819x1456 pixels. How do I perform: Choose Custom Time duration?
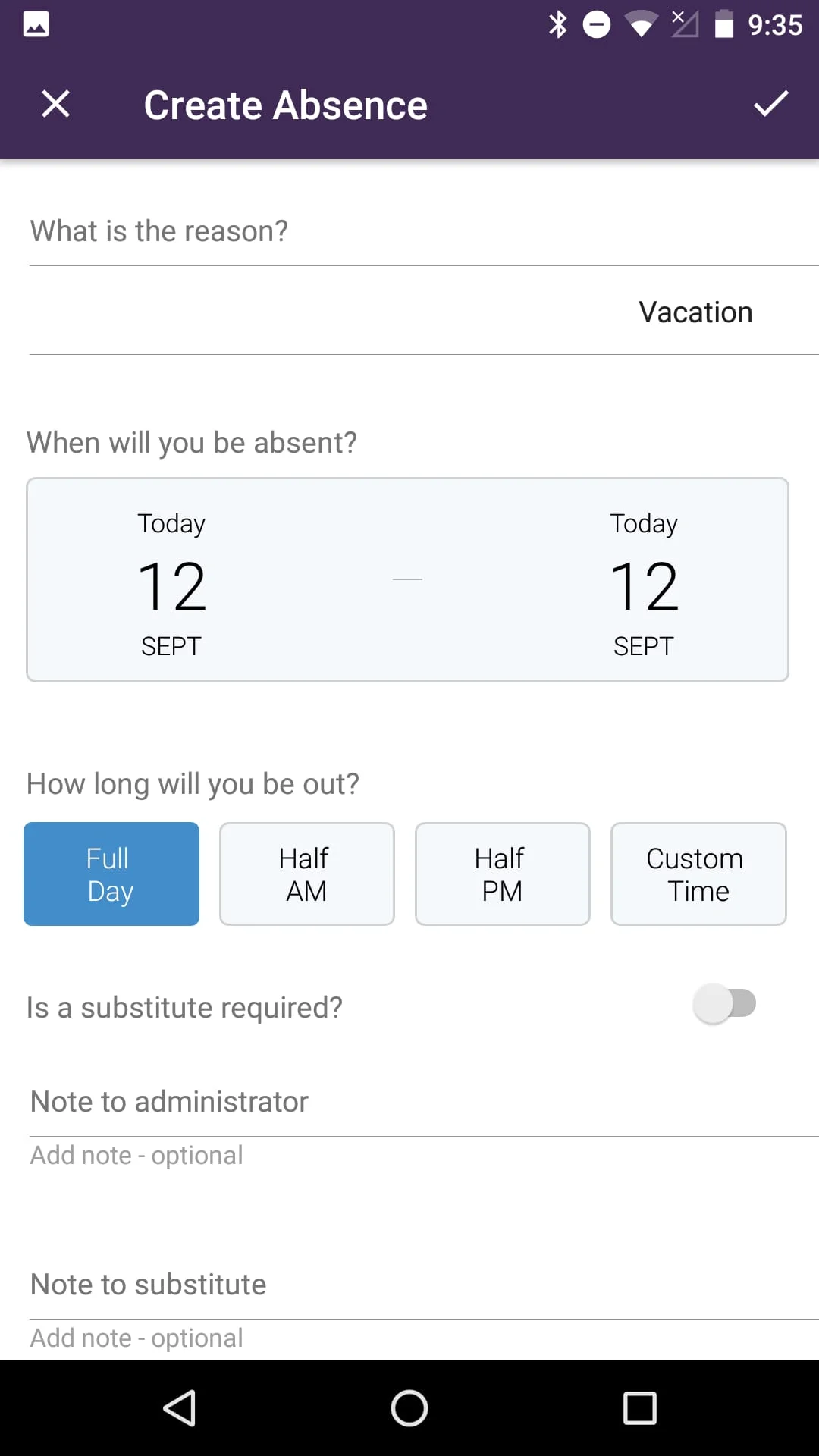[698, 874]
